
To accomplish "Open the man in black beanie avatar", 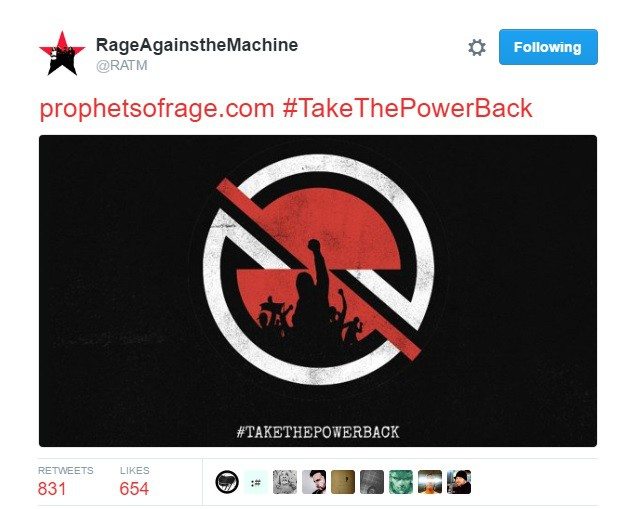I will pos(459,482).
